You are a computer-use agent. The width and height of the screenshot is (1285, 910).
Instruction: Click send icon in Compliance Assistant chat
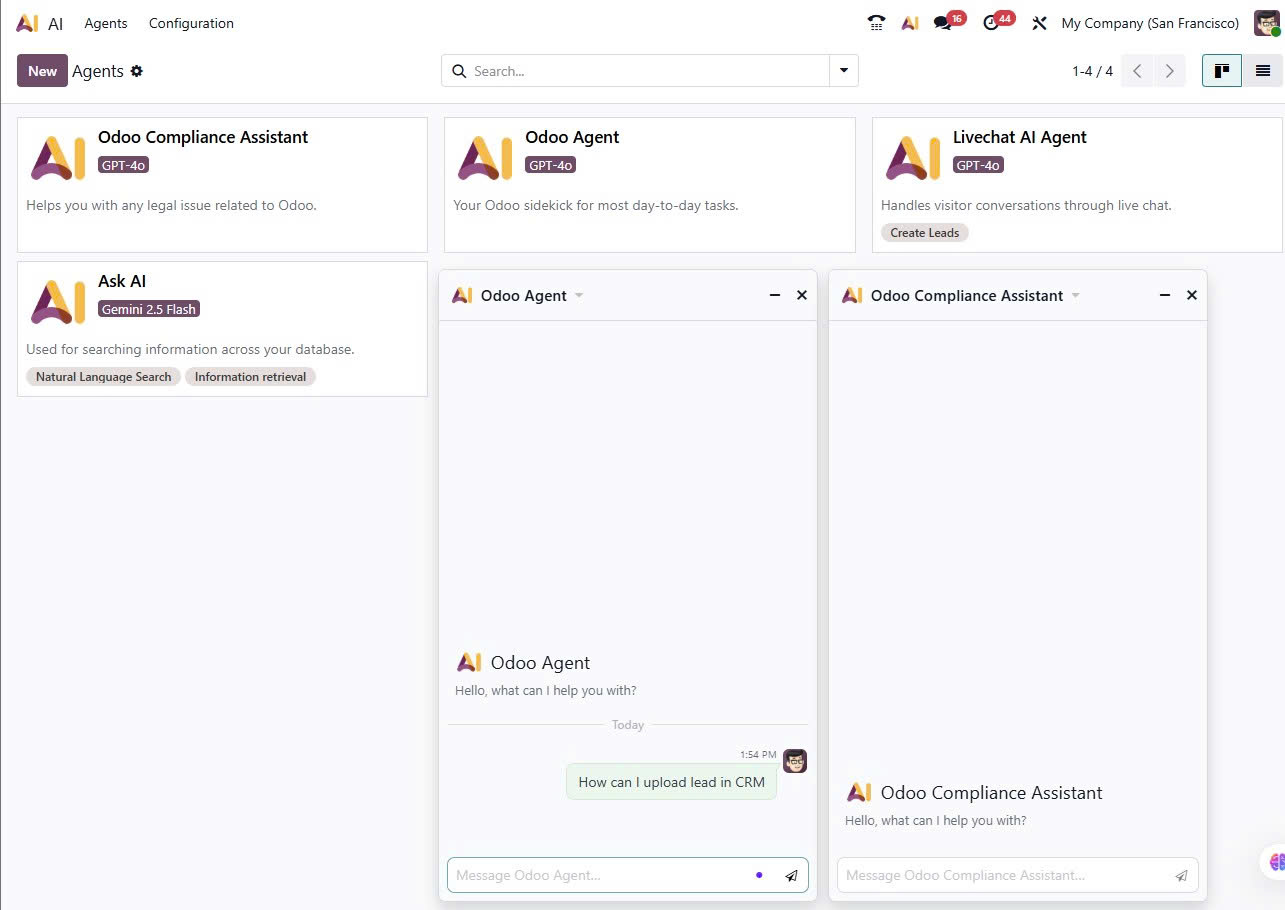tap(1181, 875)
